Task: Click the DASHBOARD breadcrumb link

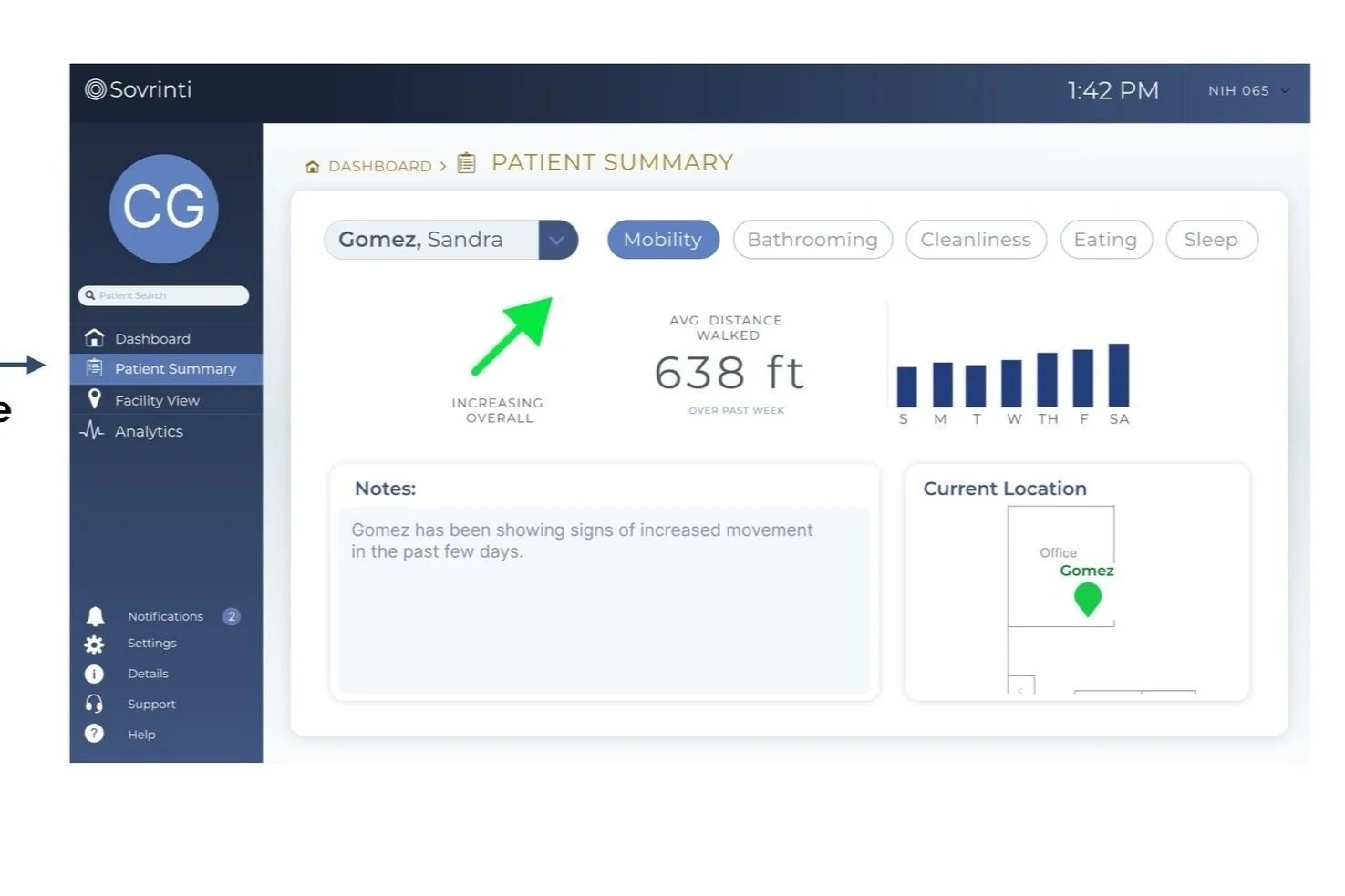Action: [379, 166]
